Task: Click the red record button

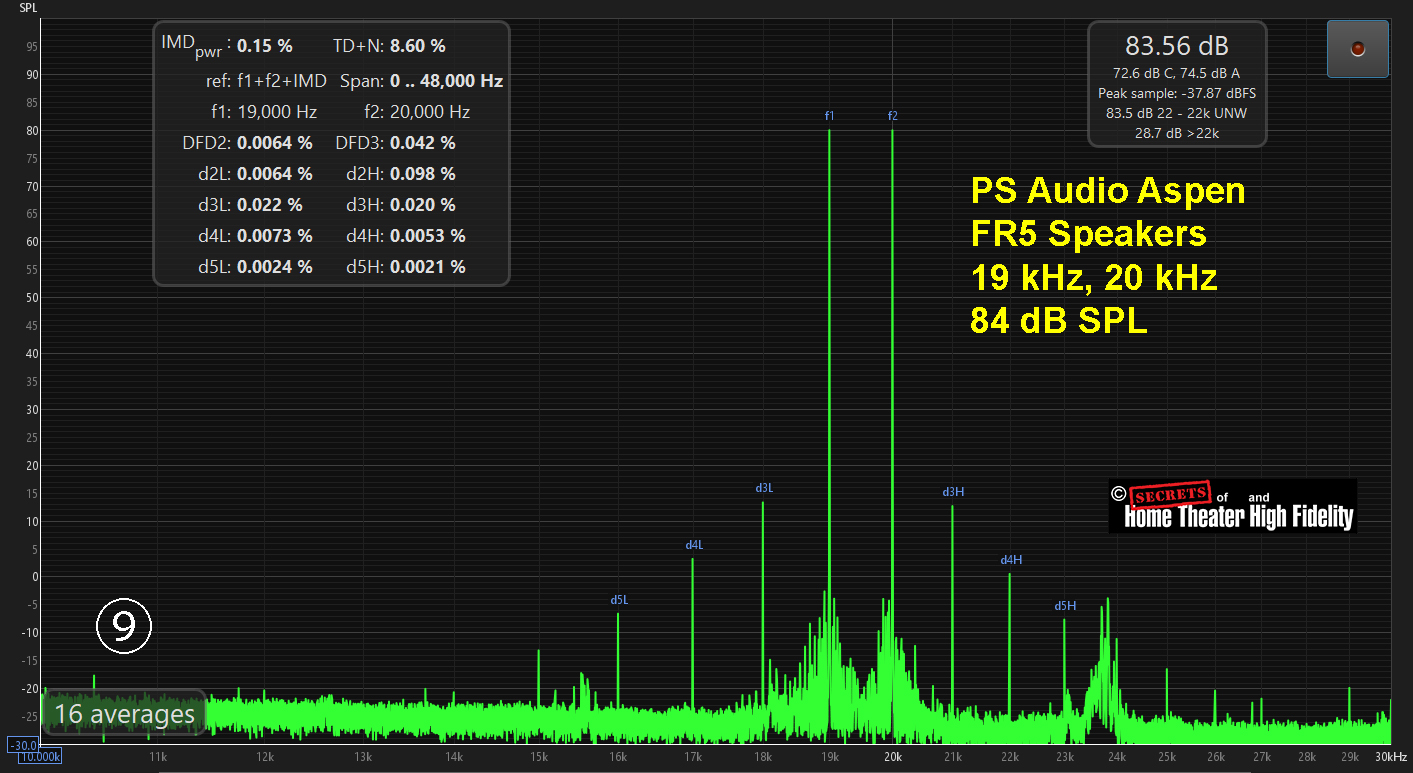Action: point(1357,48)
